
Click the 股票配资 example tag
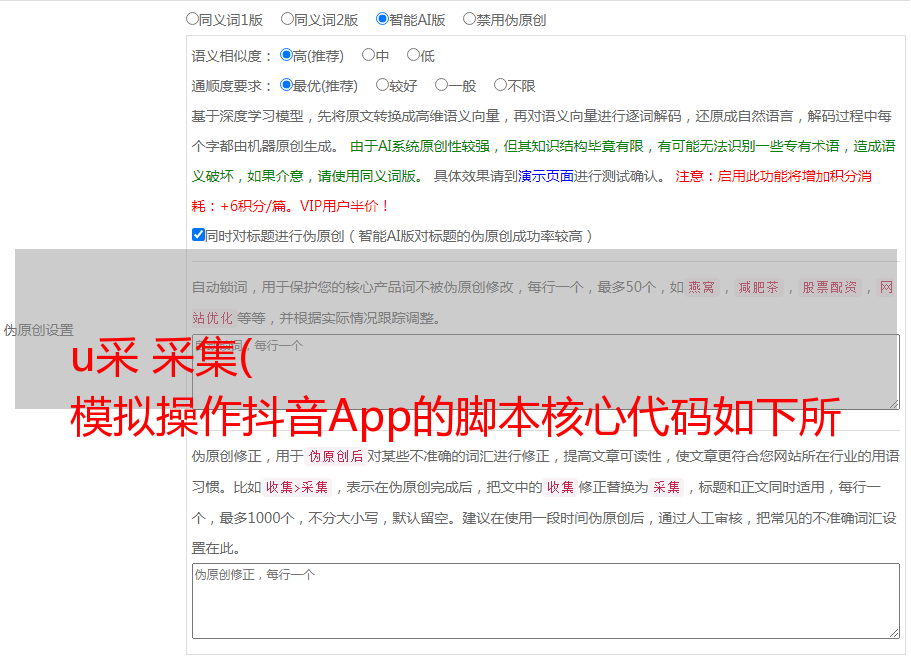coord(829,287)
